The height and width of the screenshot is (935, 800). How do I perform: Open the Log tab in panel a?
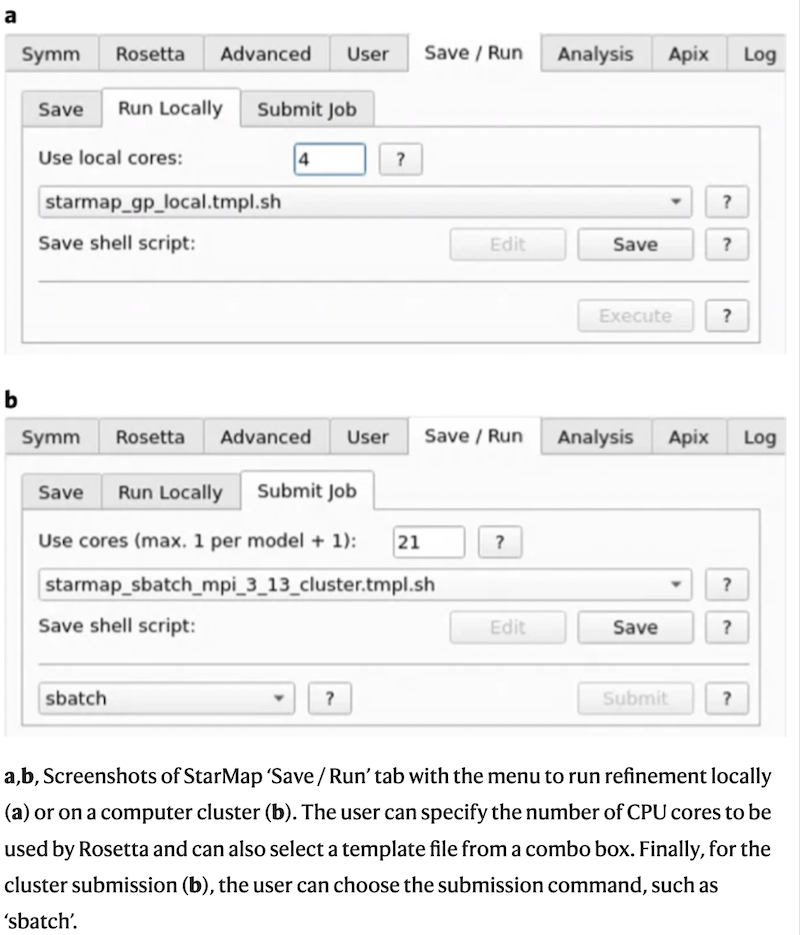(x=760, y=54)
